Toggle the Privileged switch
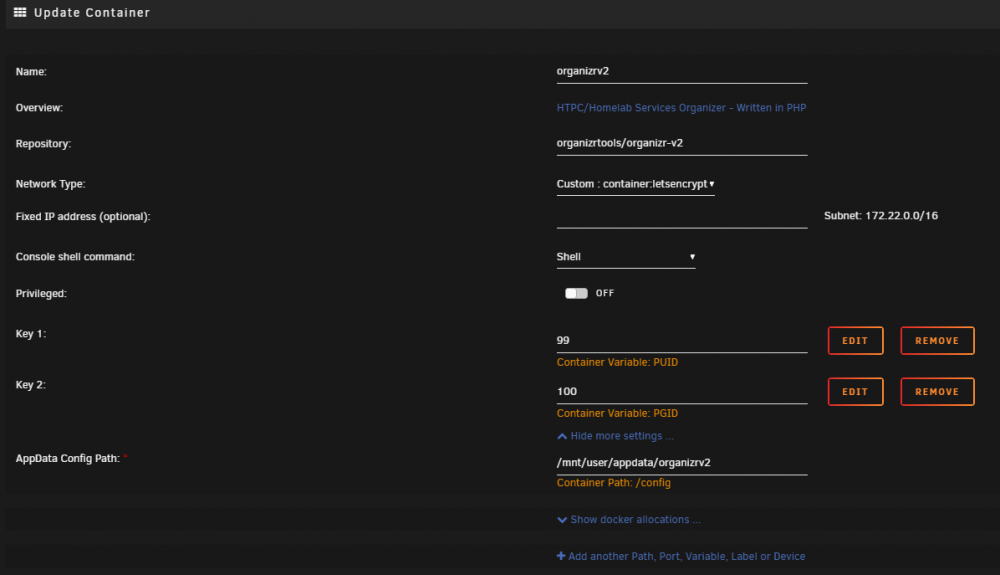Image resolution: width=1000 pixels, height=575 pixels. [x=576, y=293]
